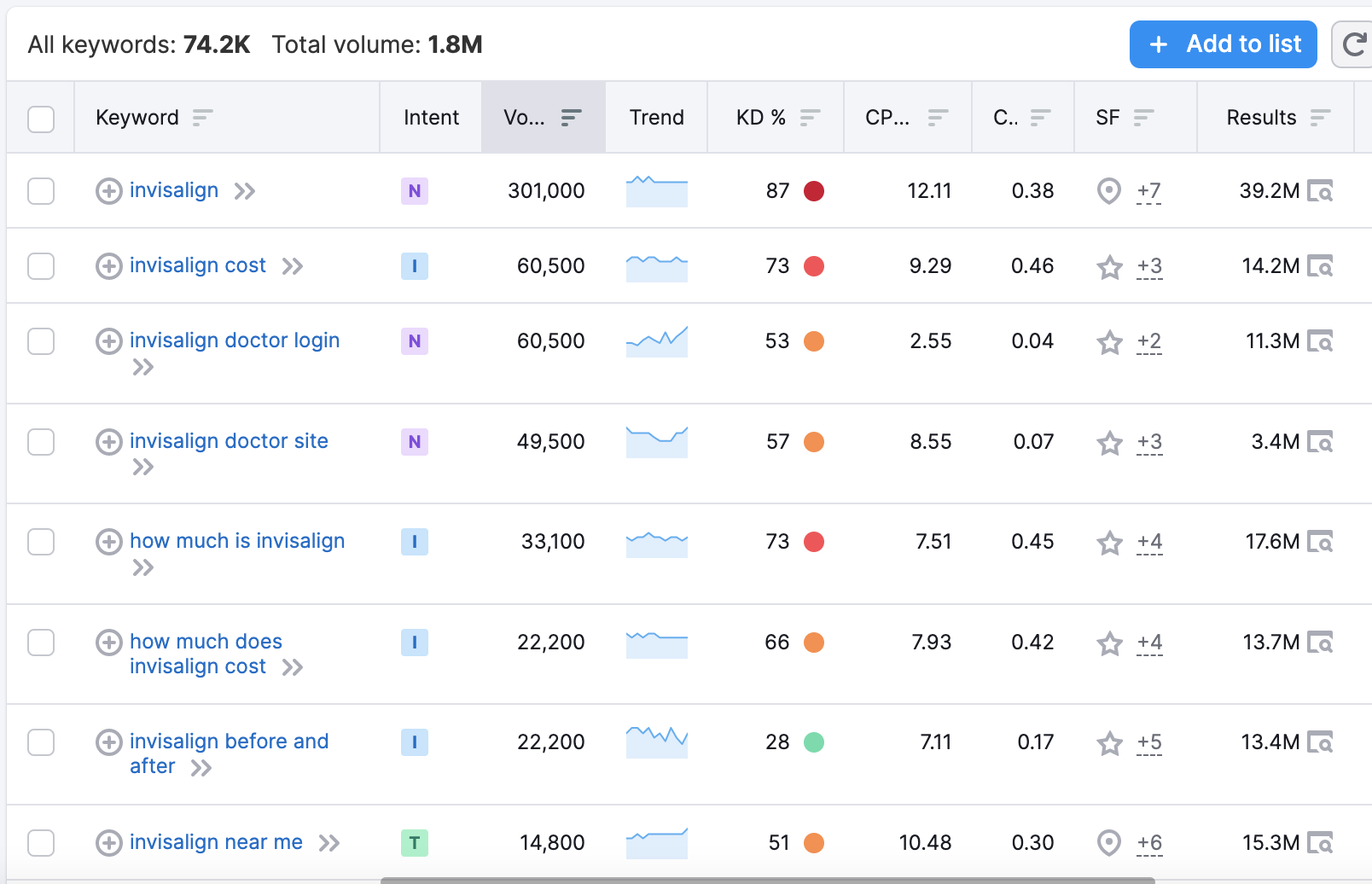
Task: Expand invisalign cost double chevron
Action: 293,266
